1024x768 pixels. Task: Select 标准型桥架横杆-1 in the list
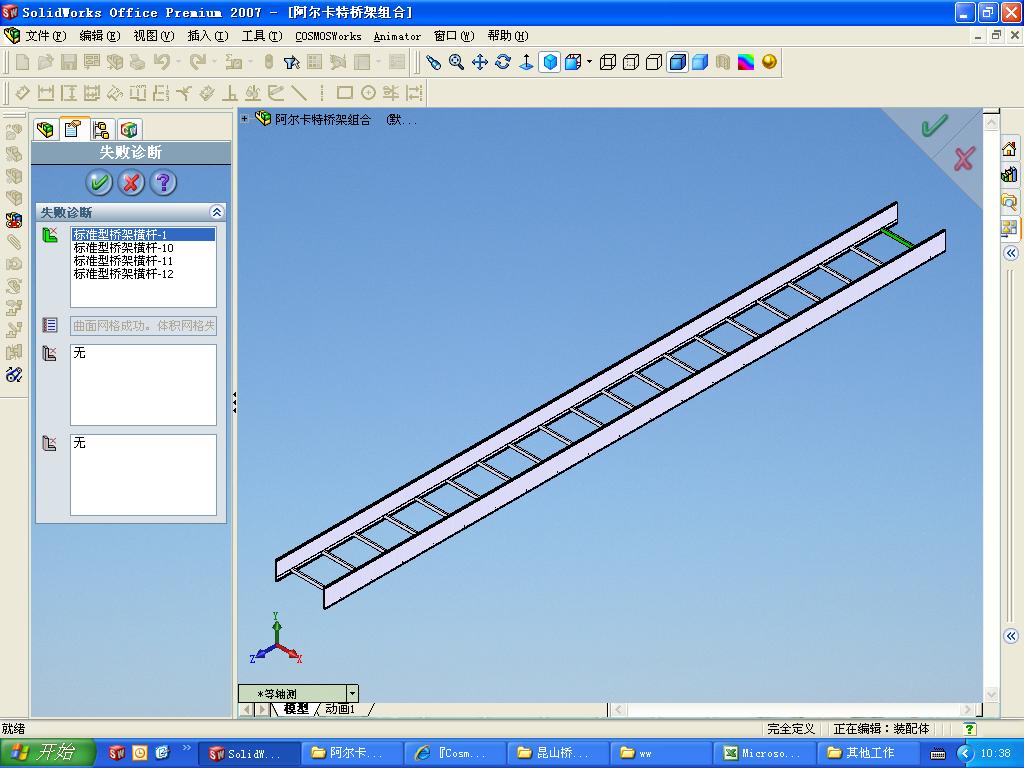tap(143, 234)
